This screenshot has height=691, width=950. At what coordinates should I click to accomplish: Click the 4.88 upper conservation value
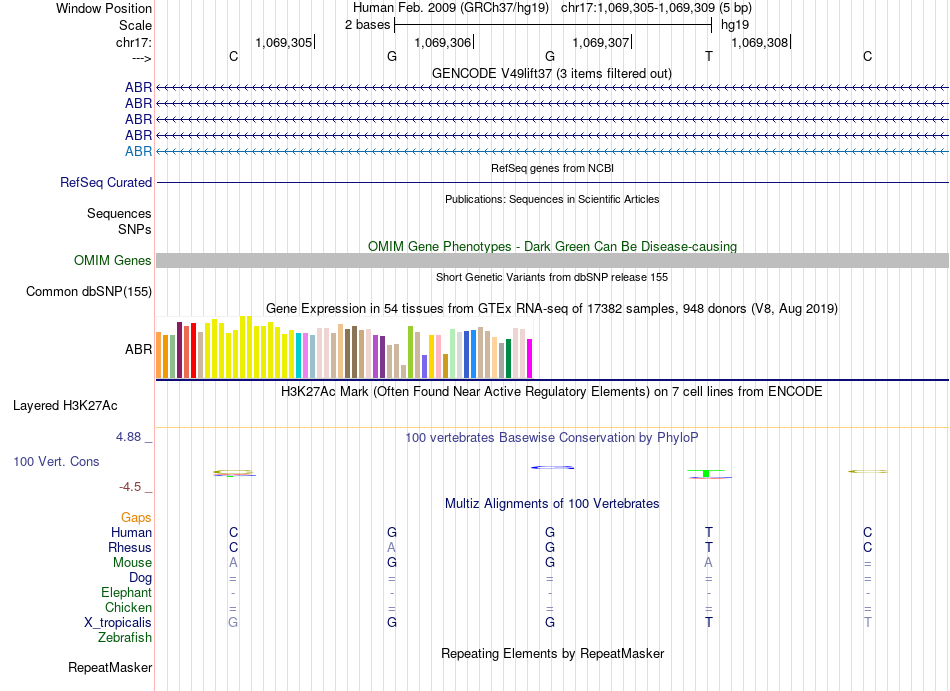coord(129,437)
